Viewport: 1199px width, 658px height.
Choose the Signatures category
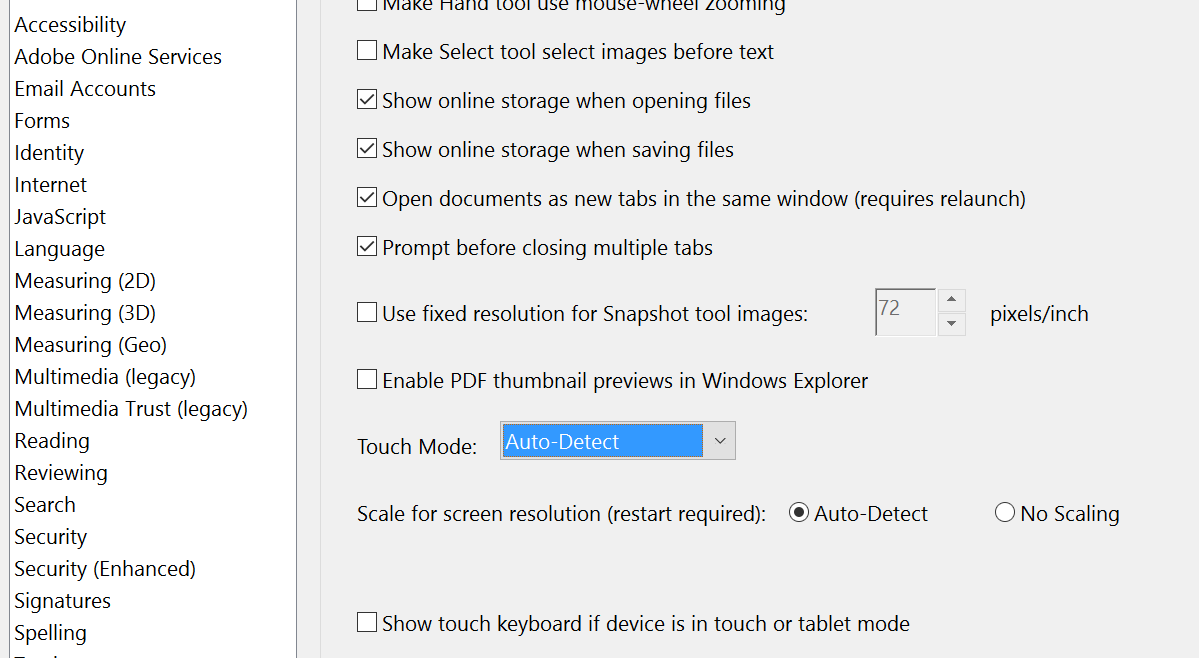tap(63, 601)
